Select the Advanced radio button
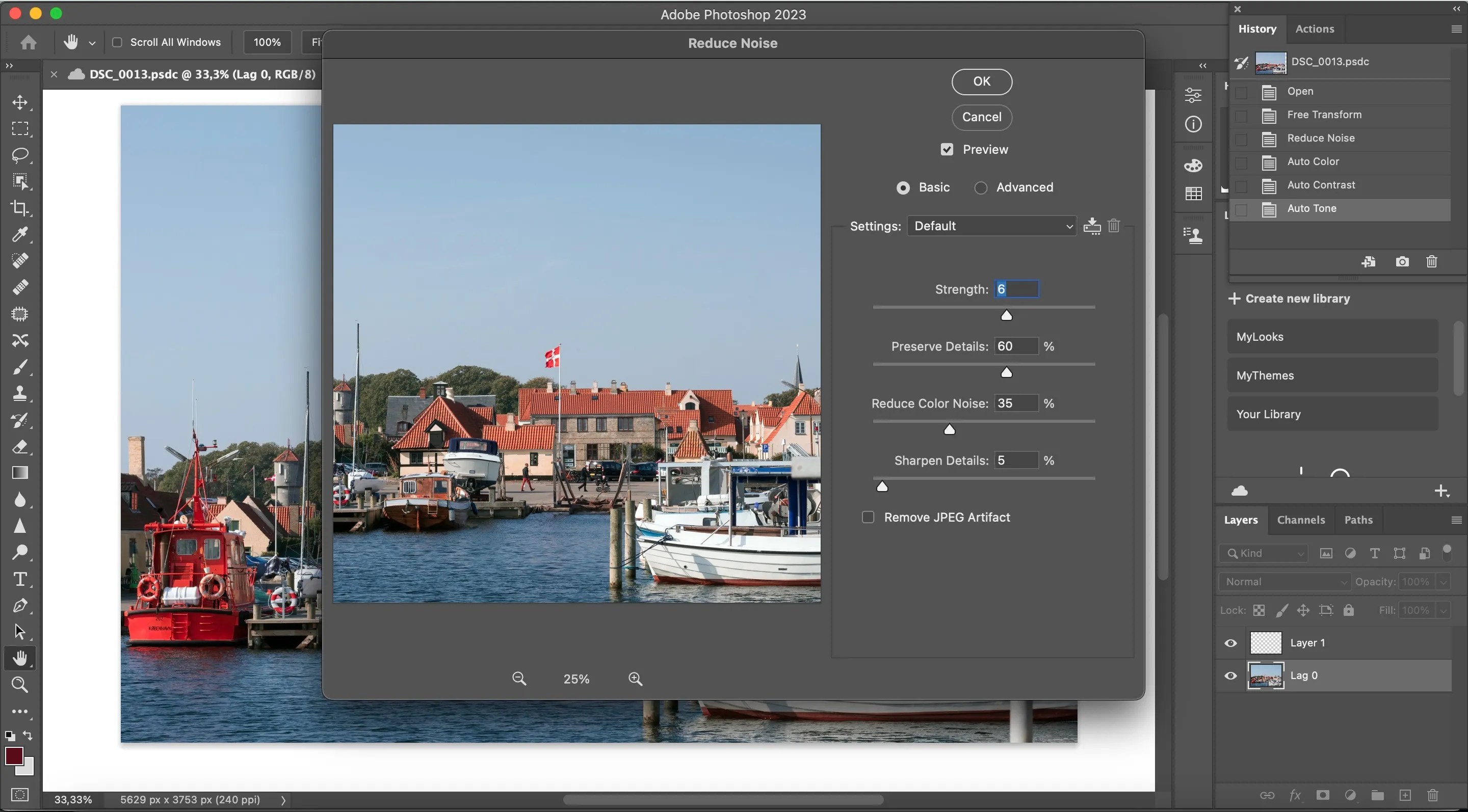 coord(981,187)
